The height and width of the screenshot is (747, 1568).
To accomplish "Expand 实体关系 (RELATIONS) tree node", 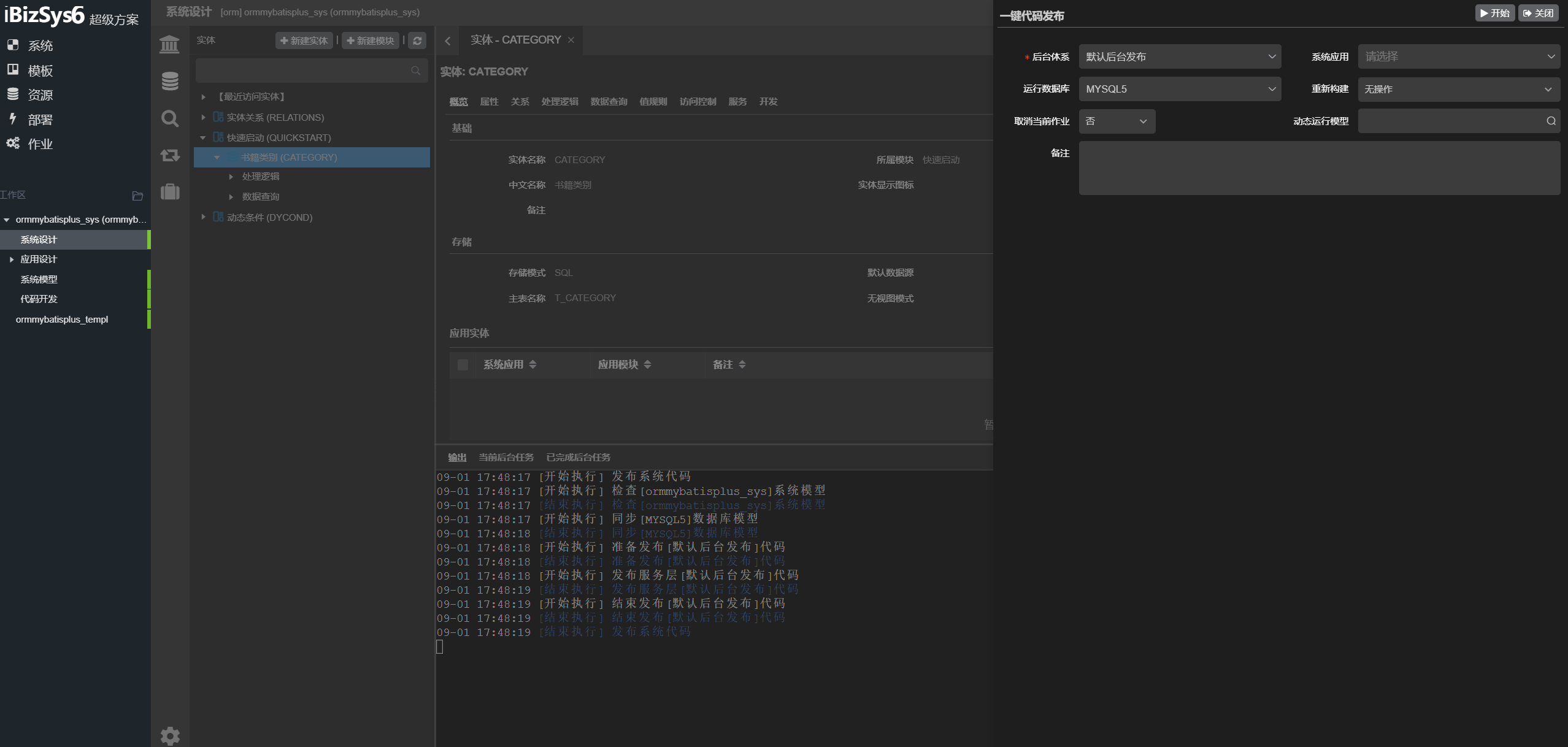I will pos(203,117).
